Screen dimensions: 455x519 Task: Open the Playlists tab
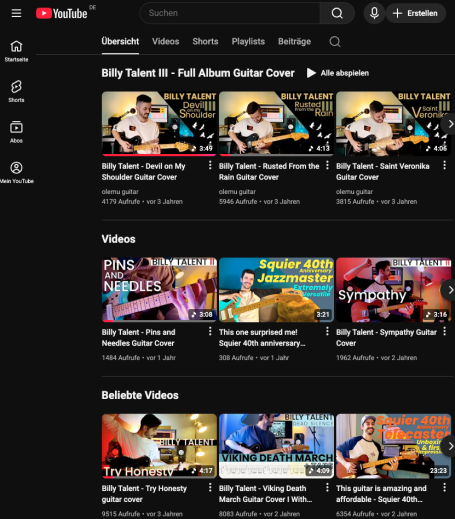tap(248, 41)
